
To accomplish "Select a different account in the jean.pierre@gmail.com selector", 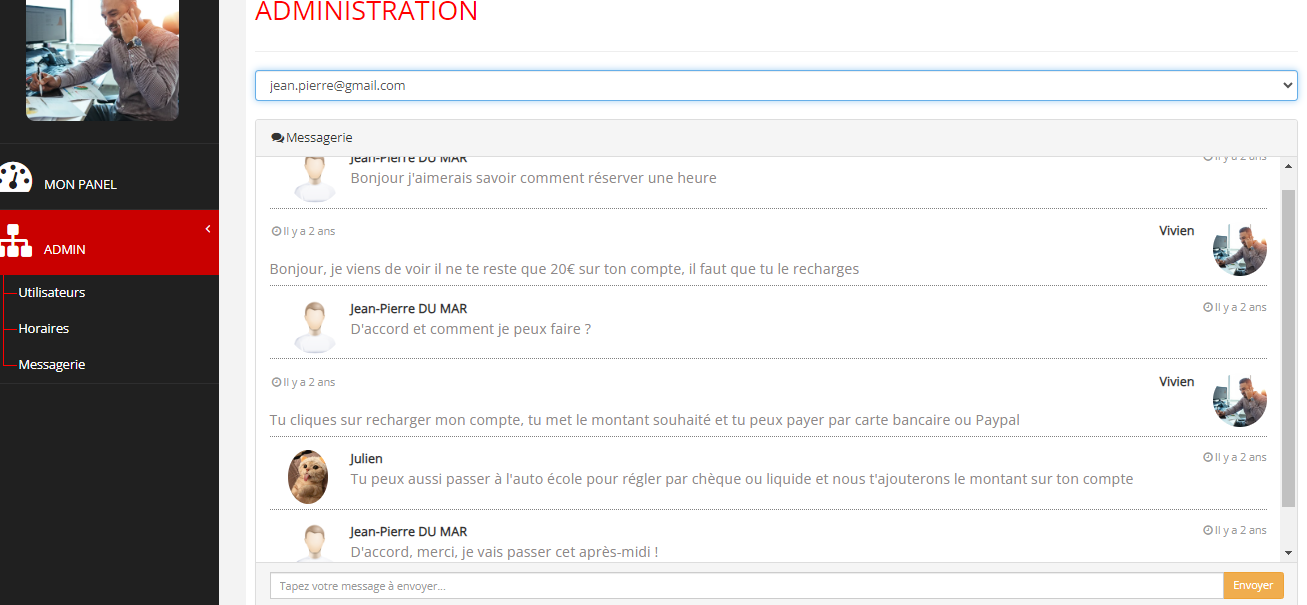I will (775, 85).
